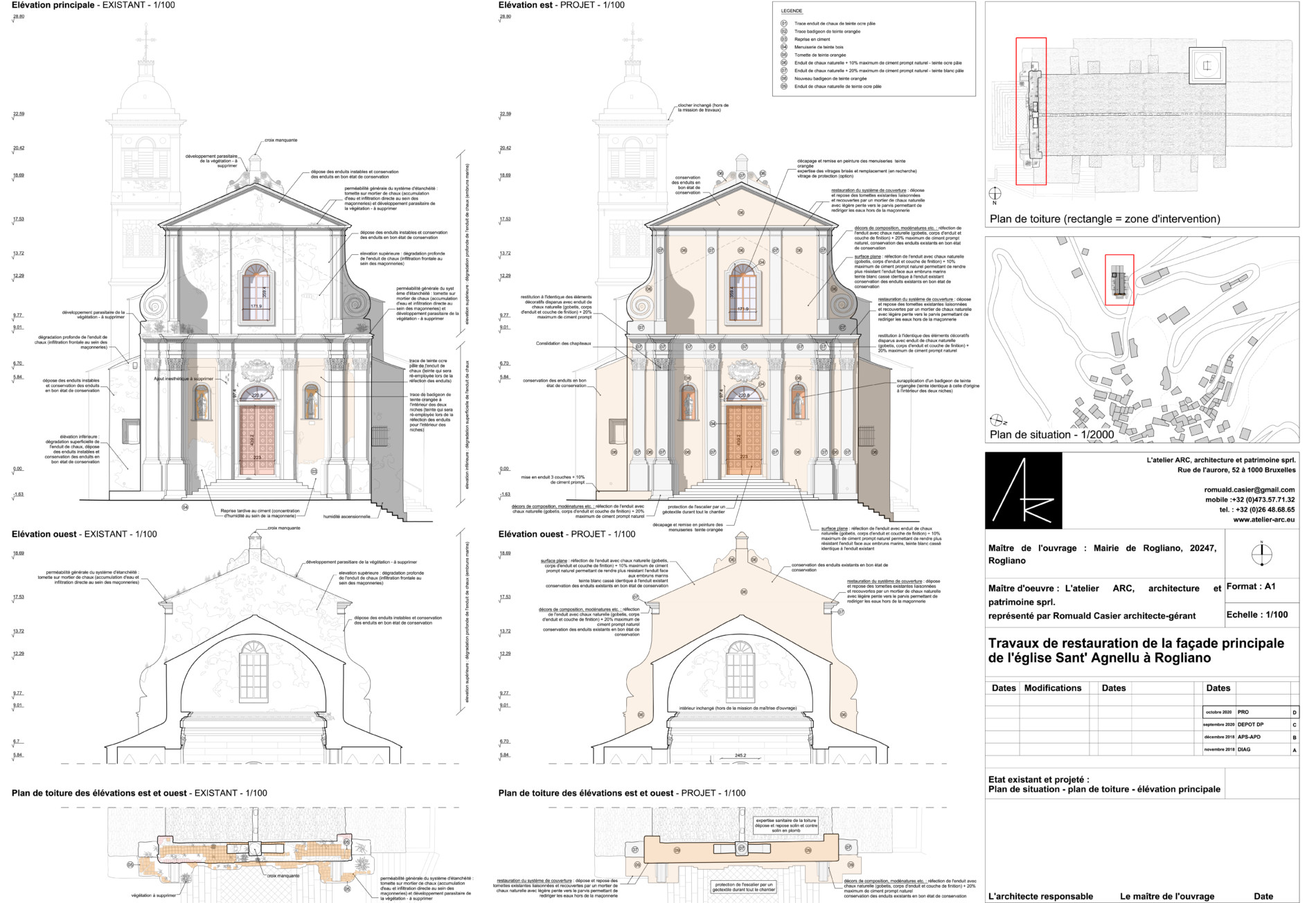
Task: Click the ARC atelier logo in title block
Action: click(1023, 490)
